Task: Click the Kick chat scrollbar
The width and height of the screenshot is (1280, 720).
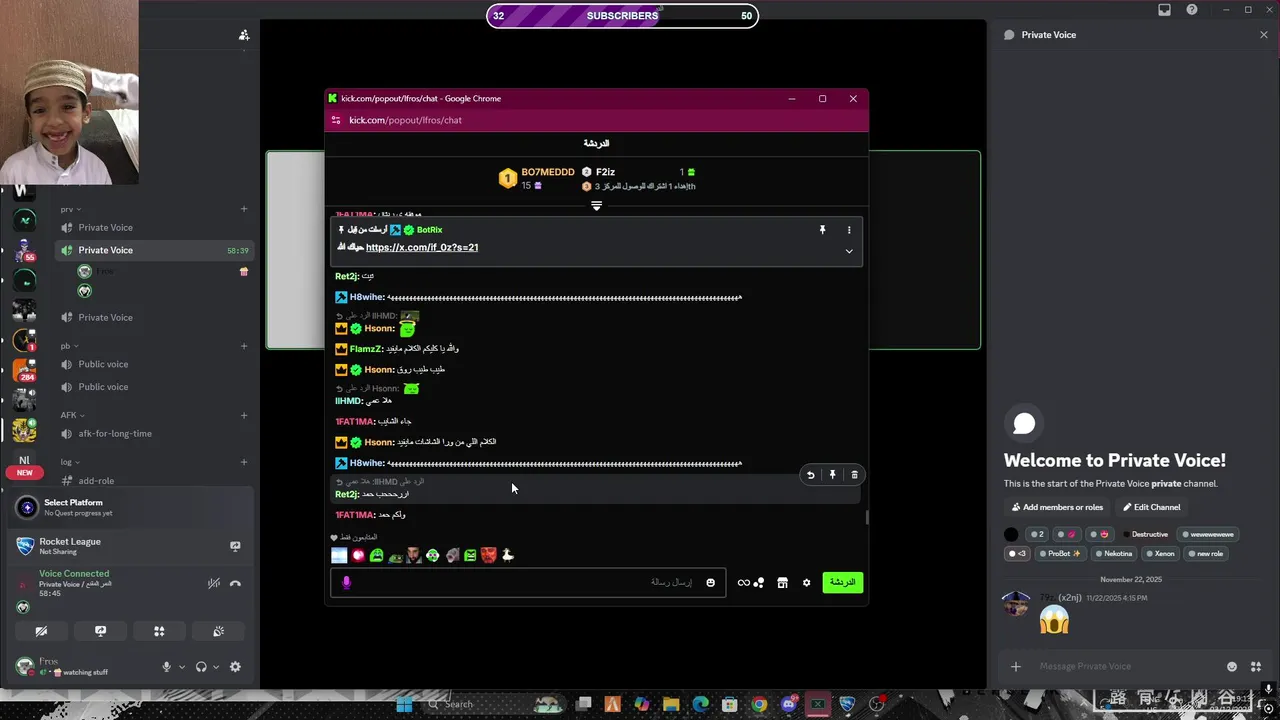Action: tap(867, 517)
